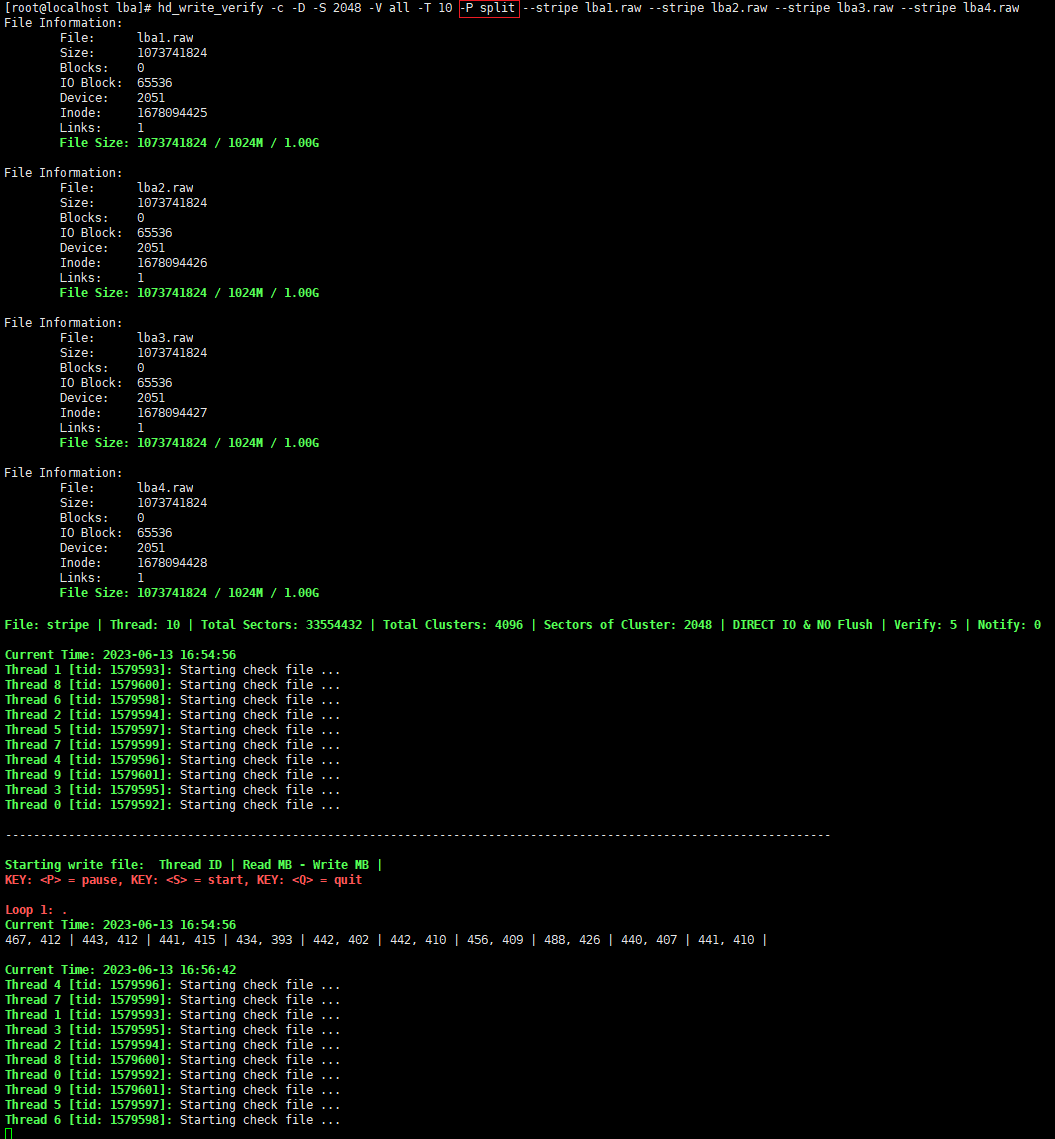
Task: Click file name 'lba3.raw' in File Information
Action: click(x=165, y=338)
